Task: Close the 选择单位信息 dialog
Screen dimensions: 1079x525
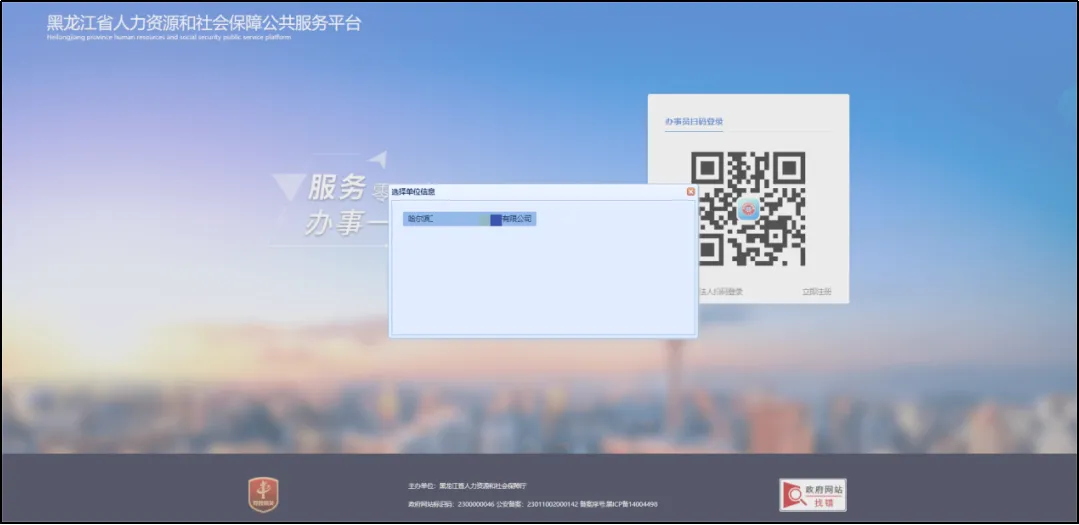Action: point(690,192)
